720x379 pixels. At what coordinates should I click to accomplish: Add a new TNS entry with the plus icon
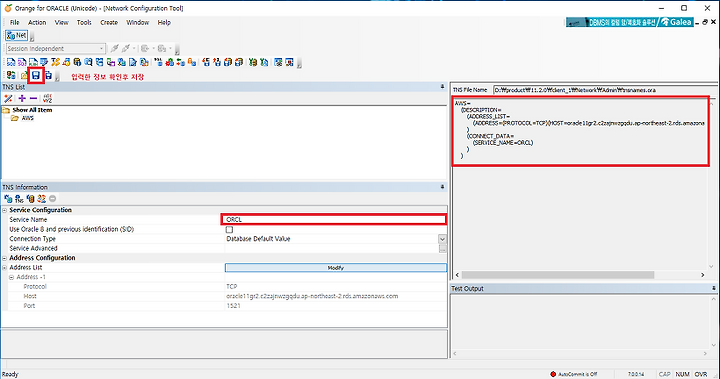pos(22,98)
